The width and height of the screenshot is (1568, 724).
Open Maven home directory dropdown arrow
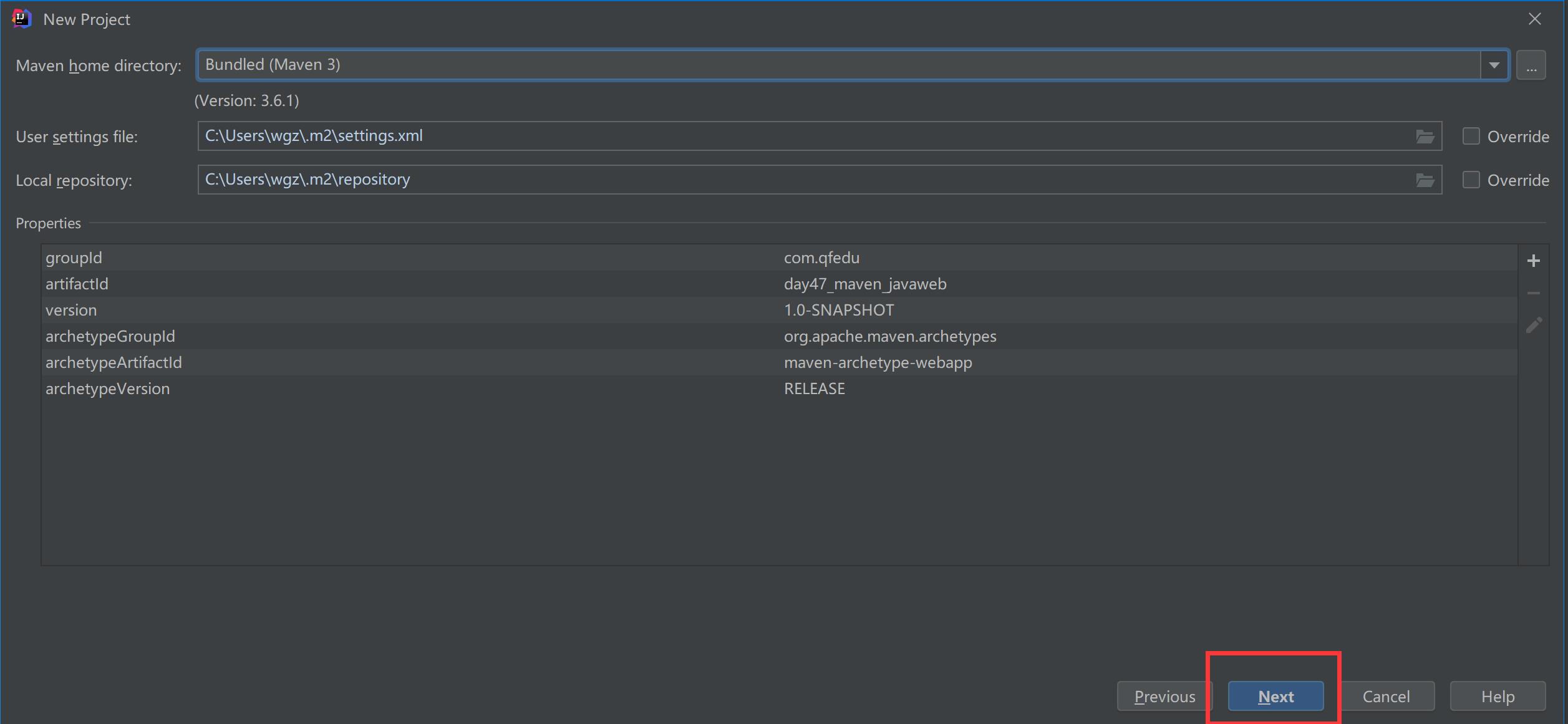[x=1494, y=65]
